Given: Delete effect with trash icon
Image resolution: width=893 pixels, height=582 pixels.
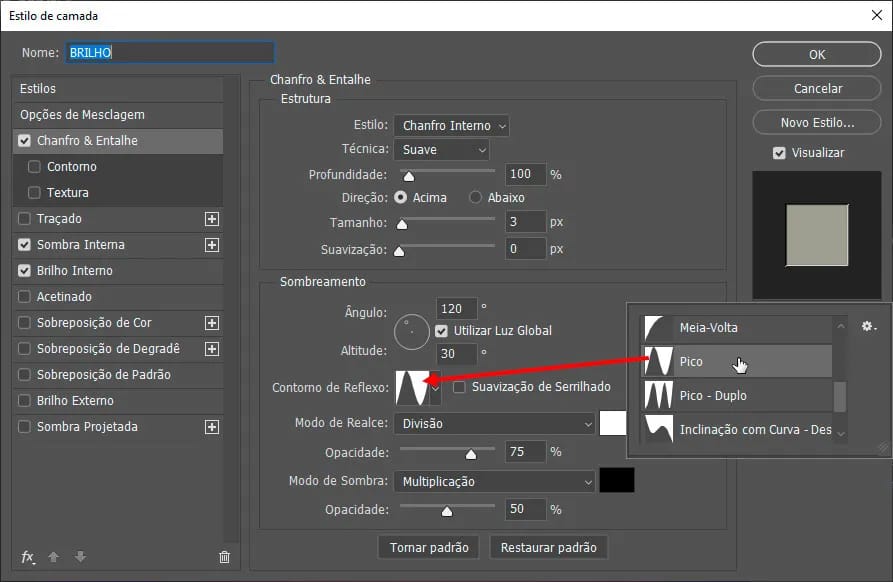Looking at the screenshot, I should click(224, 557).
